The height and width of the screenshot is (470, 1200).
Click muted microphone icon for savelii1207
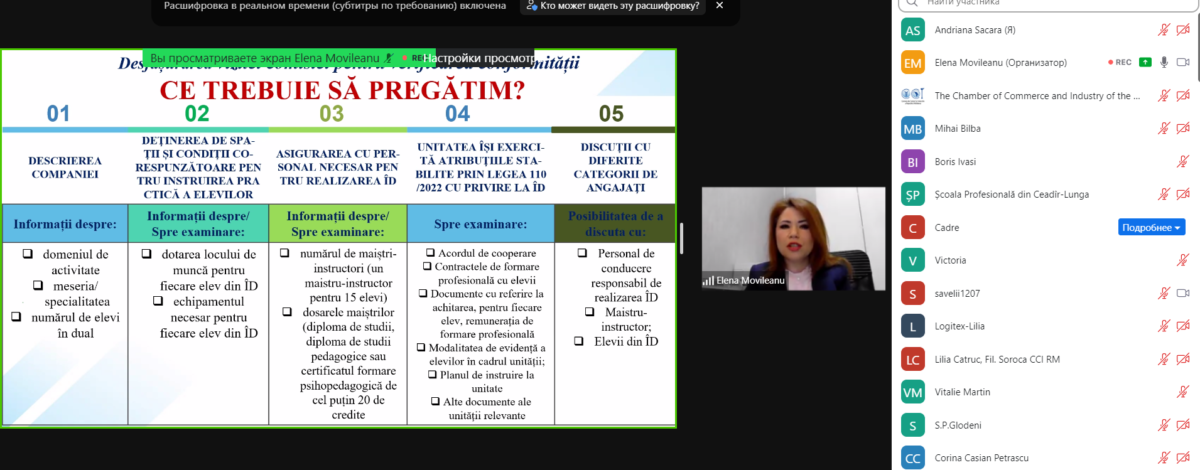pyautogui.click(x=1163, y=293)
